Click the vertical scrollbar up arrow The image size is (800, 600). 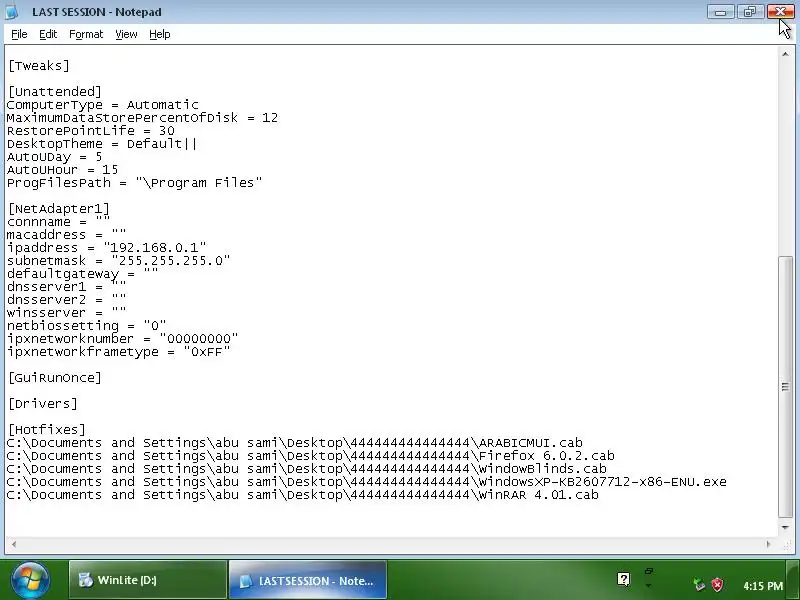coord(785,54)
